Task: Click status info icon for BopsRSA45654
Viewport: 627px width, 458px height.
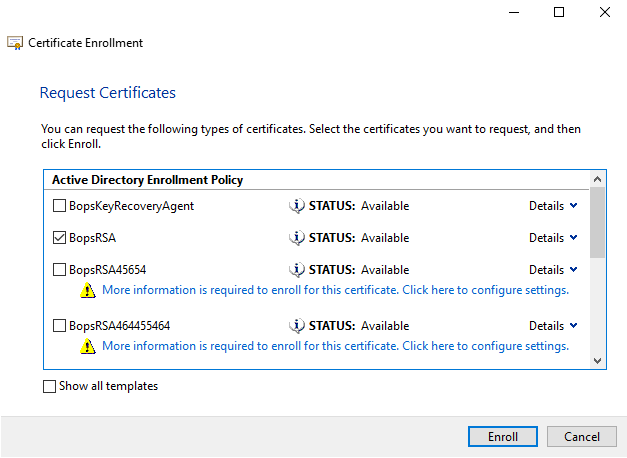Action: coord(296,270)
